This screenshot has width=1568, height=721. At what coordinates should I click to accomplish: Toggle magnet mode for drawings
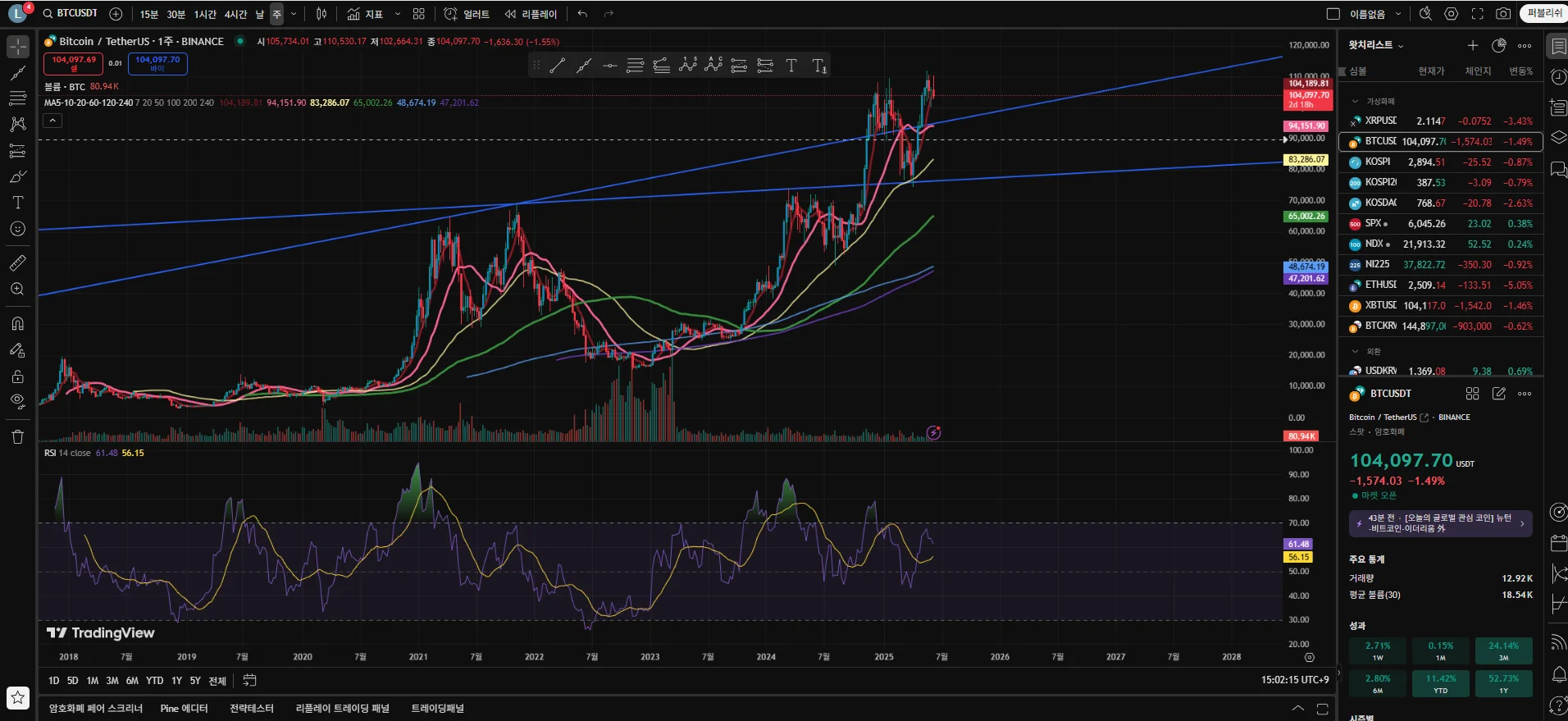click(17, 324)
